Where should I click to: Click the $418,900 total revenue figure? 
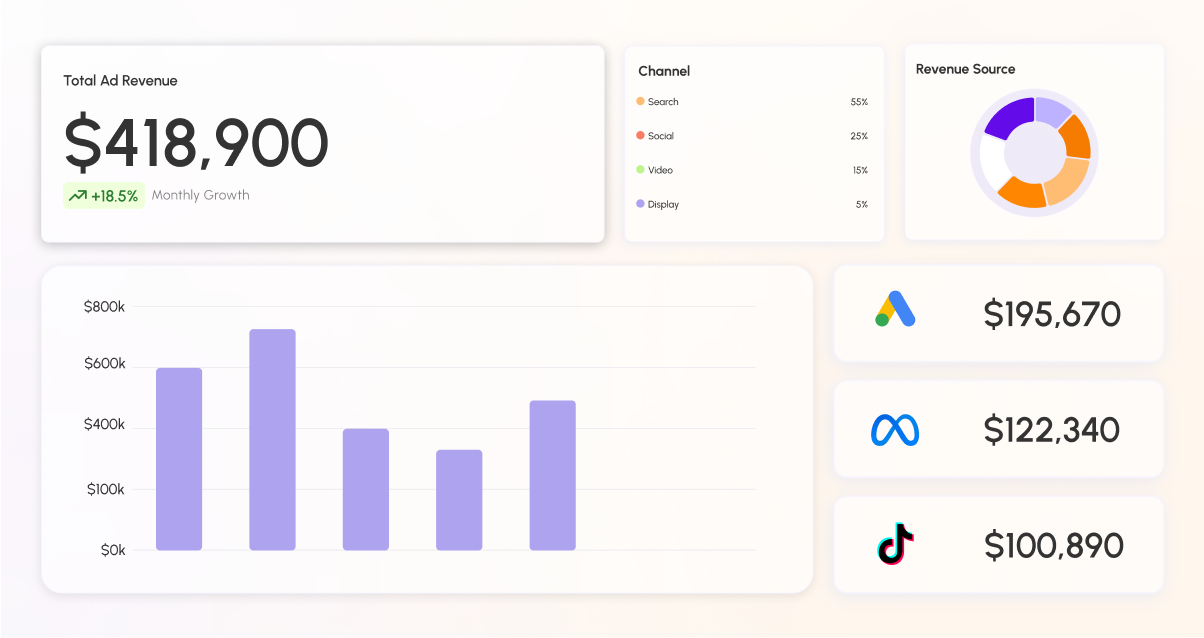tap(196, 142)
